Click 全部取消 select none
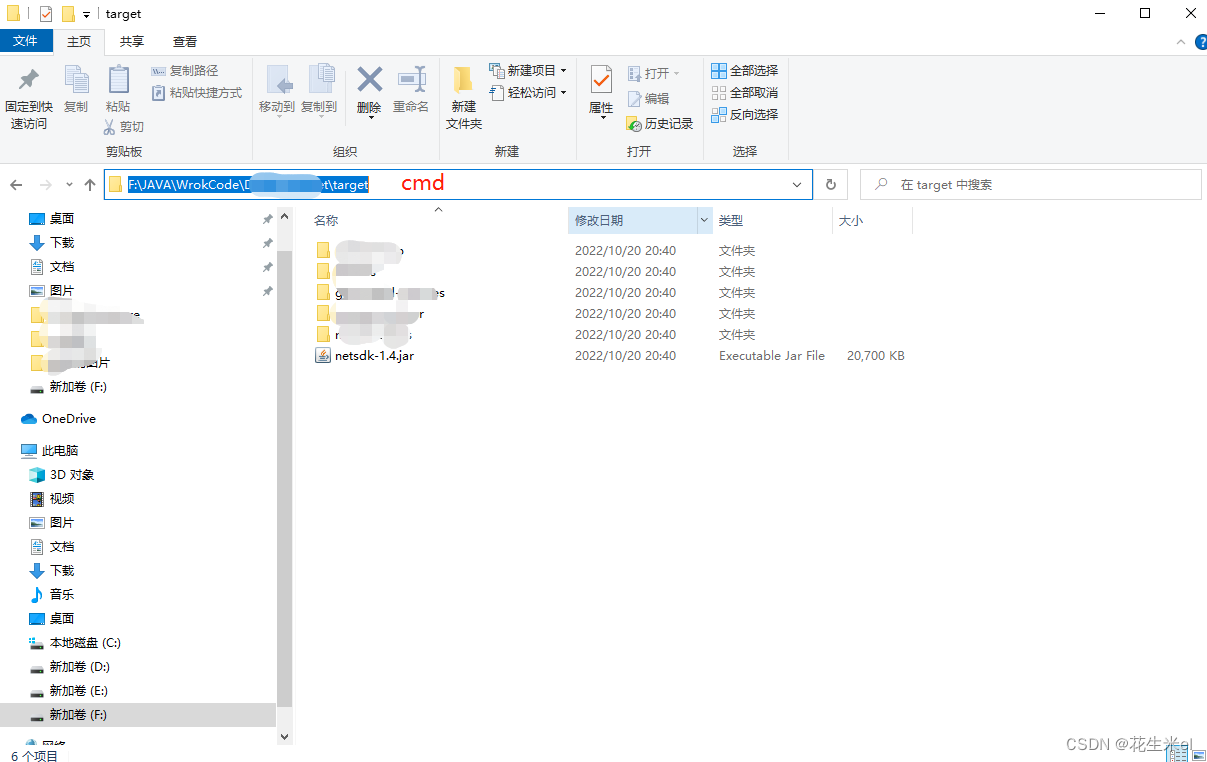 click(x=745, y=93)
